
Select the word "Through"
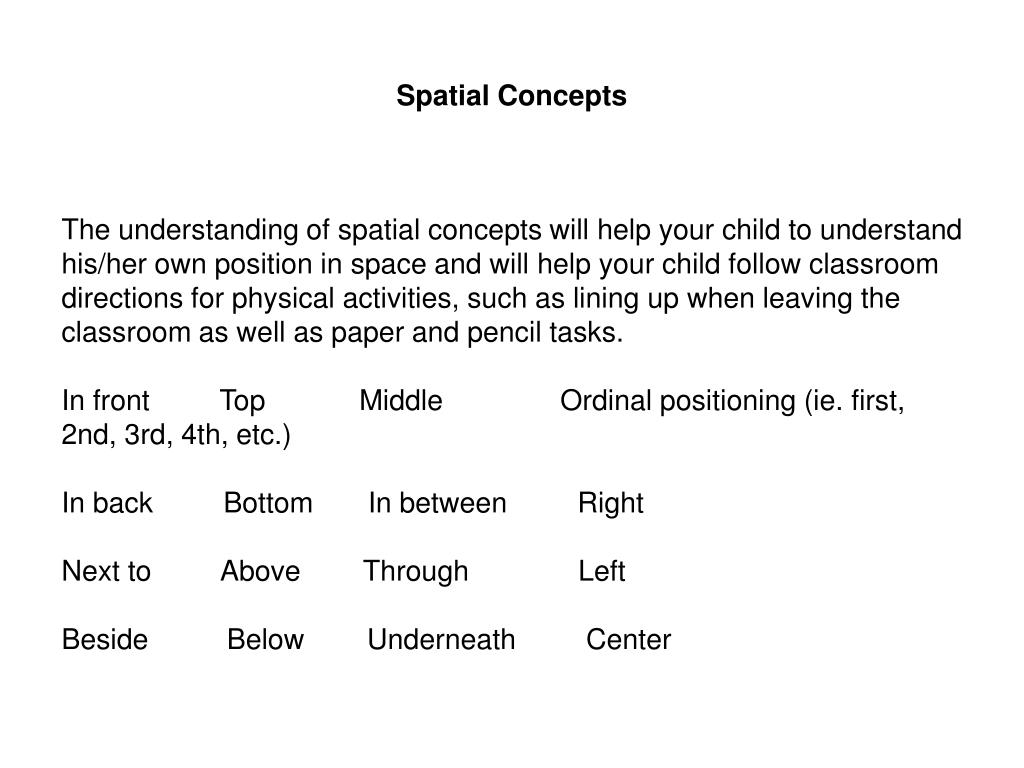click(x=416, y=572)
